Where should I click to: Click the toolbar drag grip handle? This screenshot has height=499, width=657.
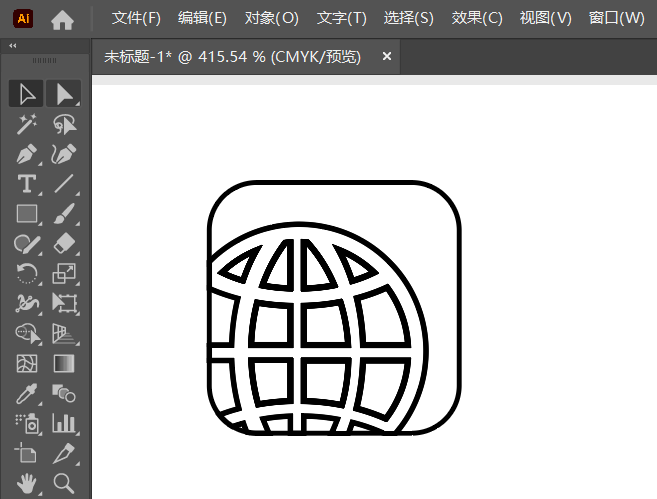pos(44,60)
